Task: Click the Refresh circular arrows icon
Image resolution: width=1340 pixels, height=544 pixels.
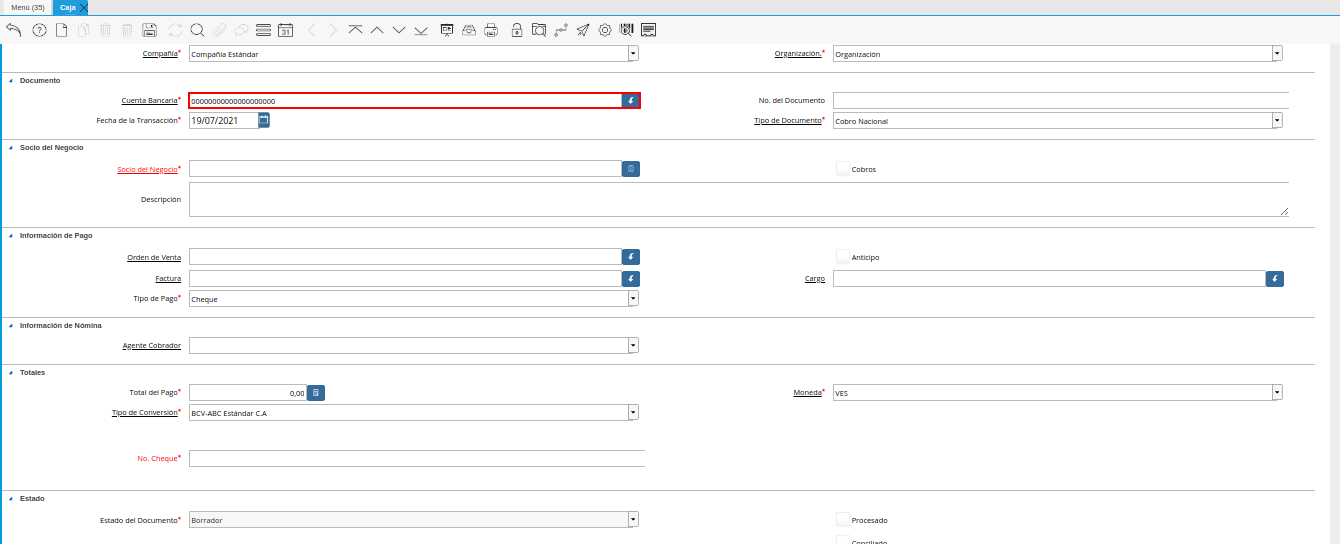Action: [175, 30]
